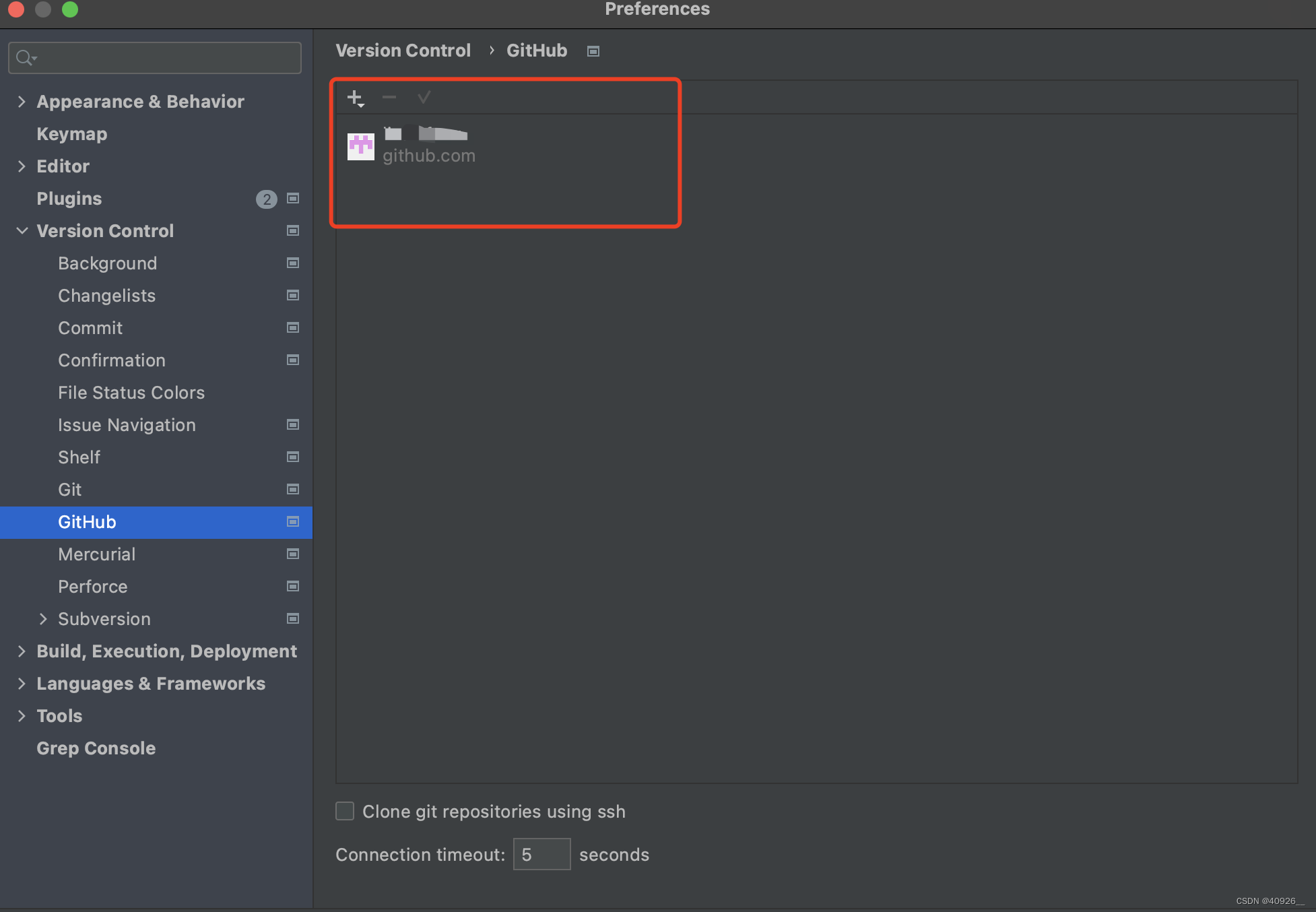
Task: Select File Status Colors settings
Action: pos(131,393)
